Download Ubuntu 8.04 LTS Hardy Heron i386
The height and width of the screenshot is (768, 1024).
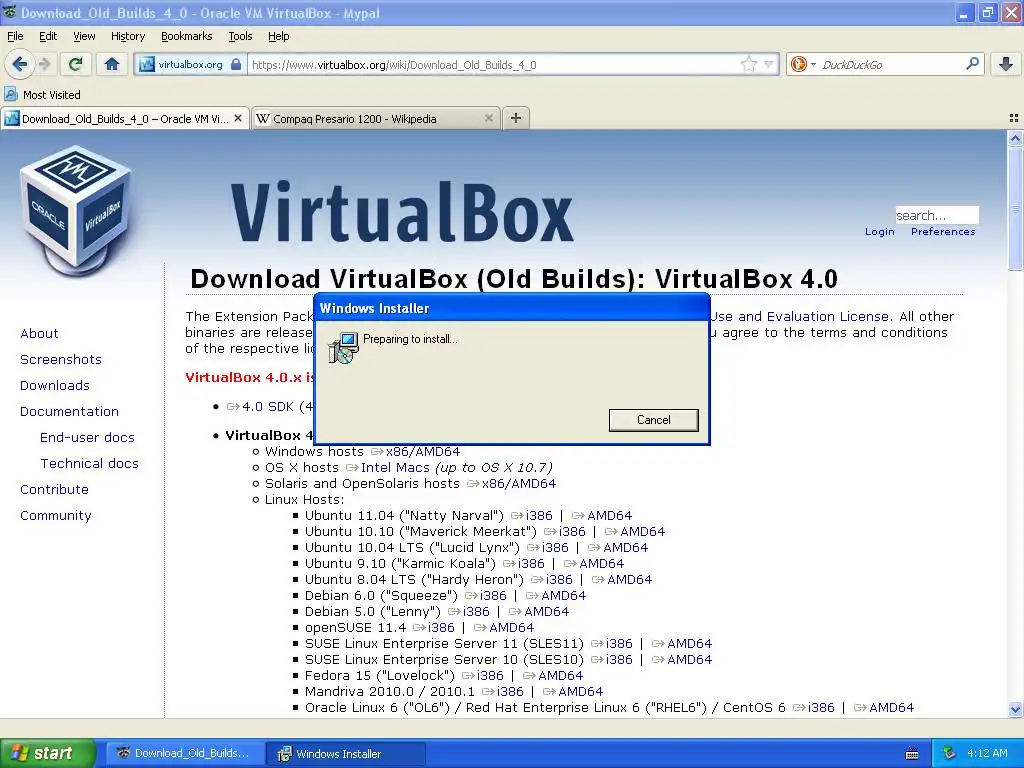[x=552, y=580]
